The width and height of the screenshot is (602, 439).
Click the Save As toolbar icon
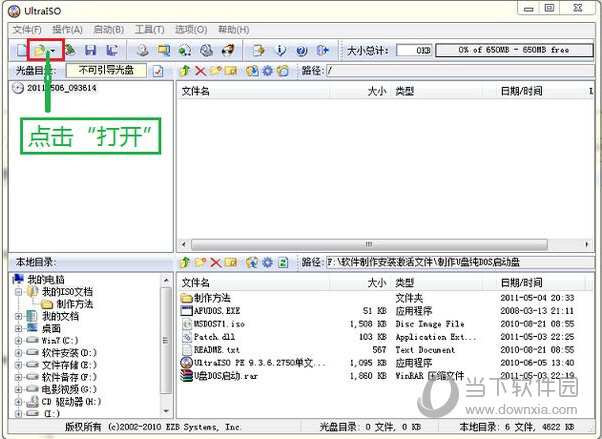point(112,50)
